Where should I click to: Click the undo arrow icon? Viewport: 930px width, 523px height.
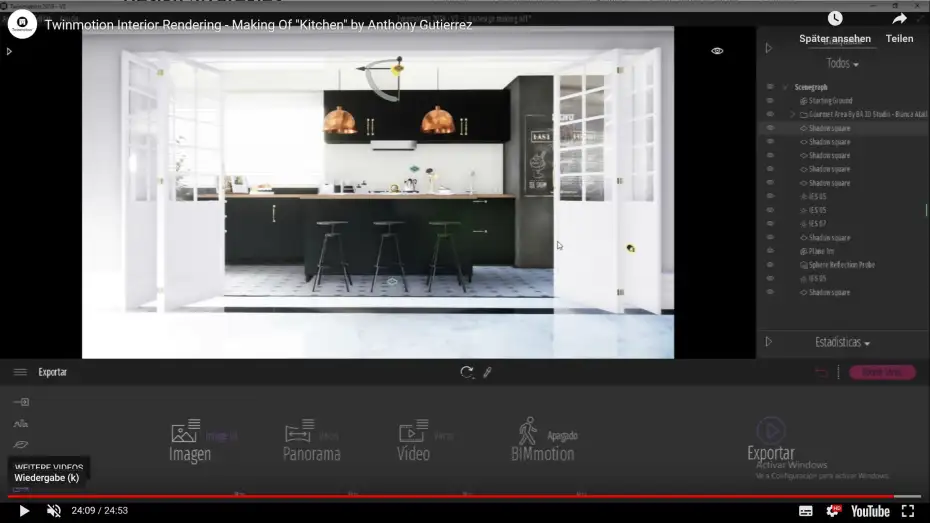click(821, 372)
